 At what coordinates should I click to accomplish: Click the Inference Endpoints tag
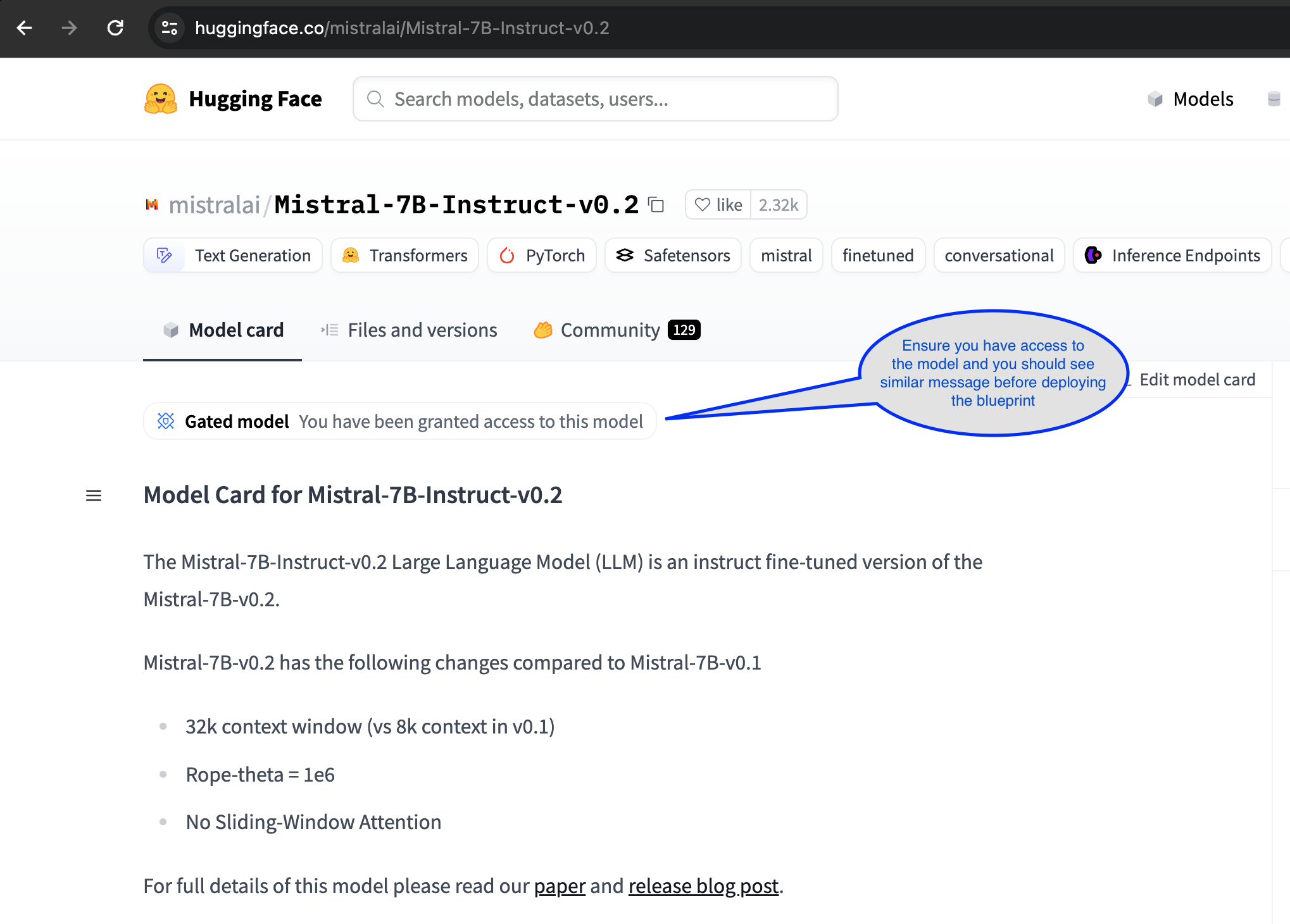point(1172,256)
